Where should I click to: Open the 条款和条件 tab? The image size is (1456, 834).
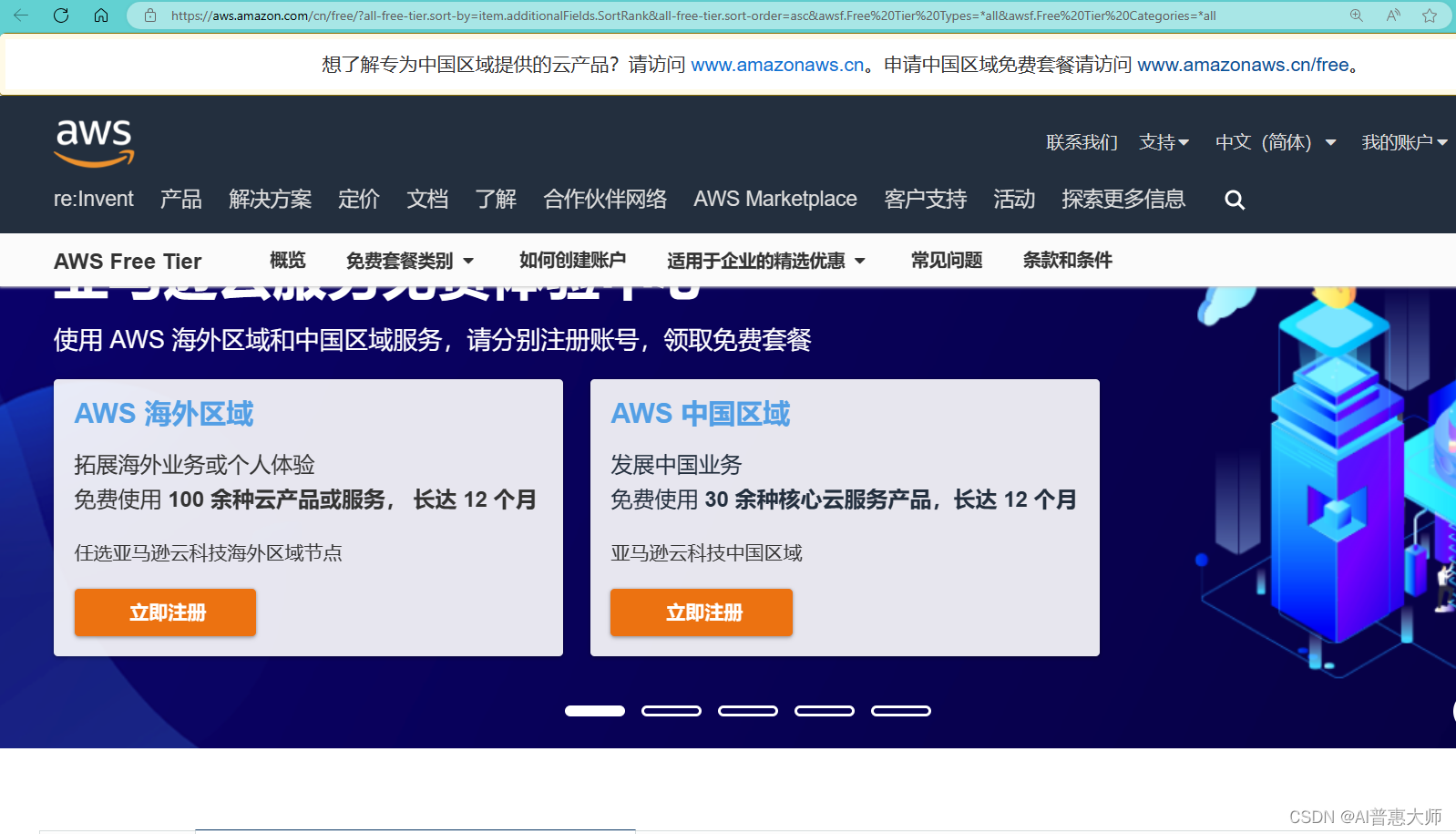pos(1068,261)
